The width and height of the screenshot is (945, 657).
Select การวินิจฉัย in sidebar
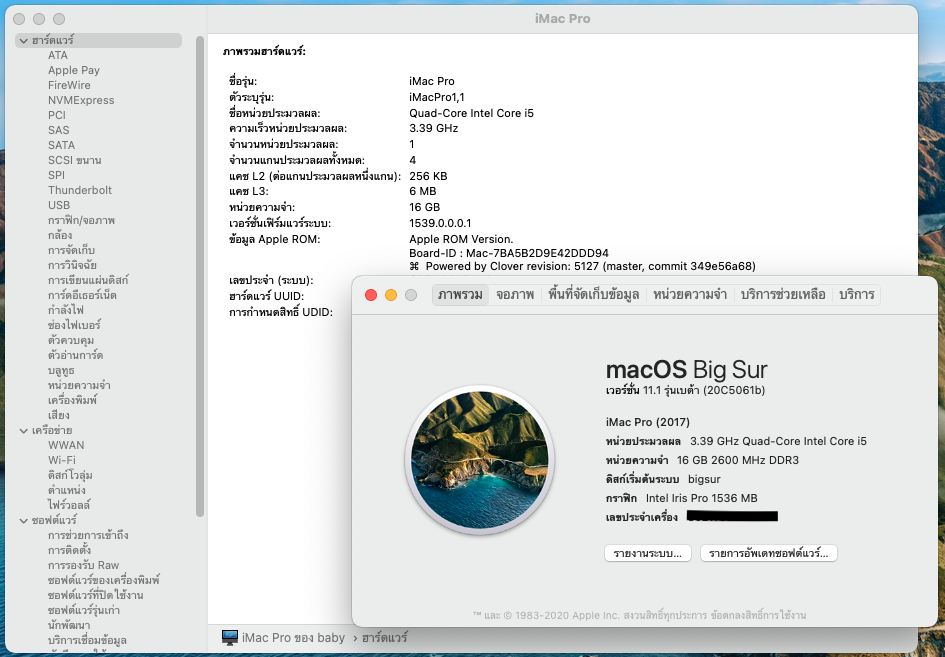pos(72,265)
